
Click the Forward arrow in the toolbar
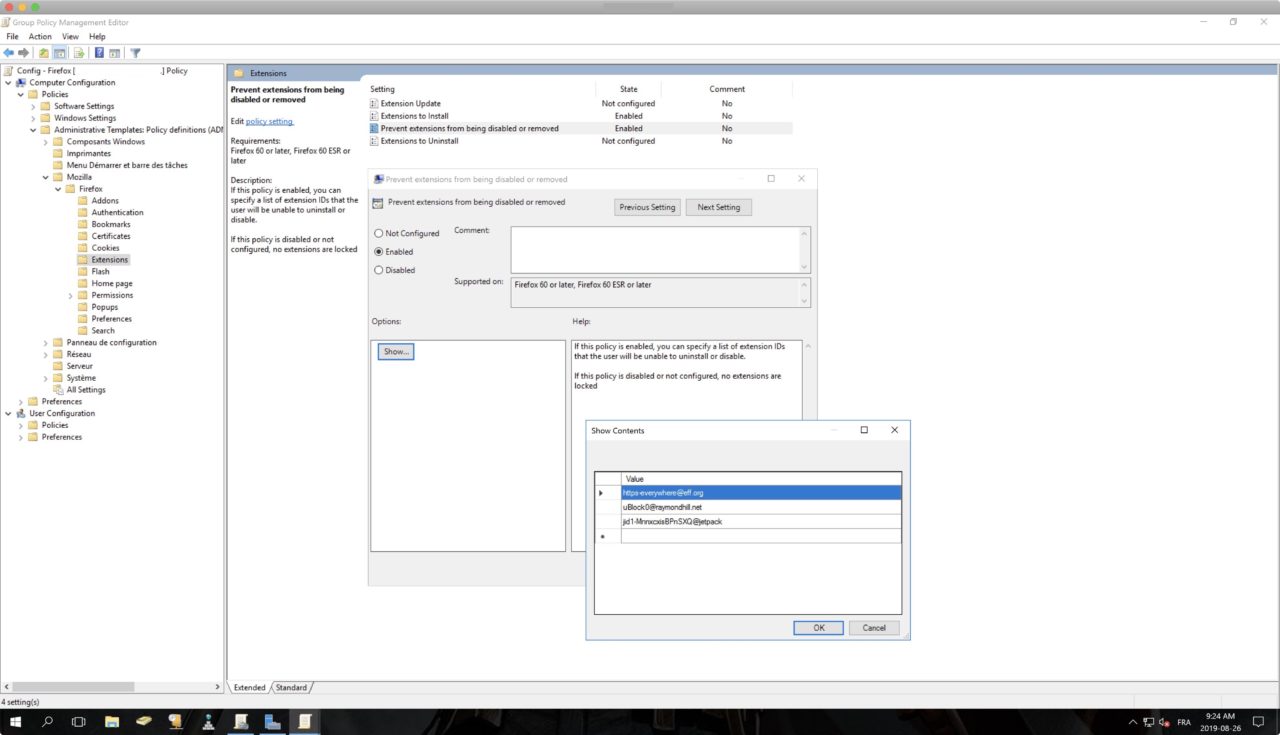point(24,53)
